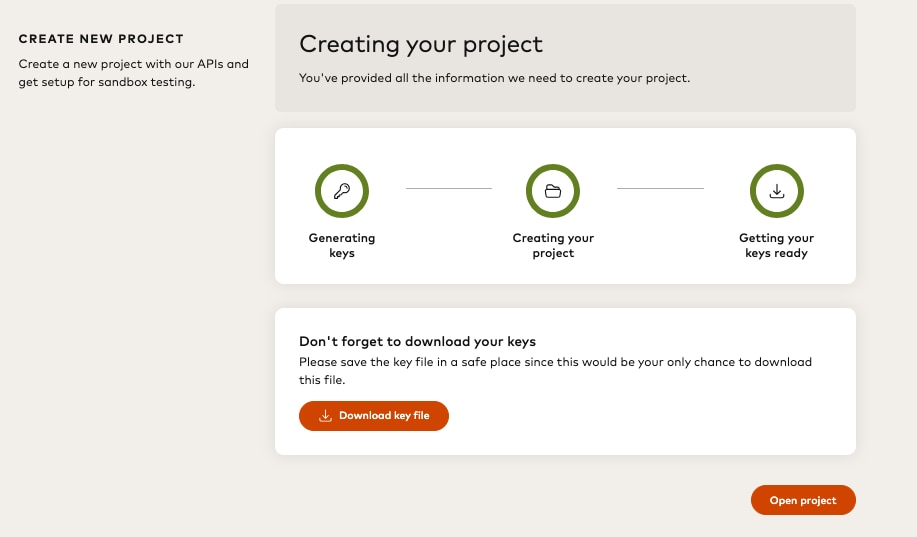Click the progress line between key and folder steps
The height and width of the screenshot is (537, 917).
(448, 188)
